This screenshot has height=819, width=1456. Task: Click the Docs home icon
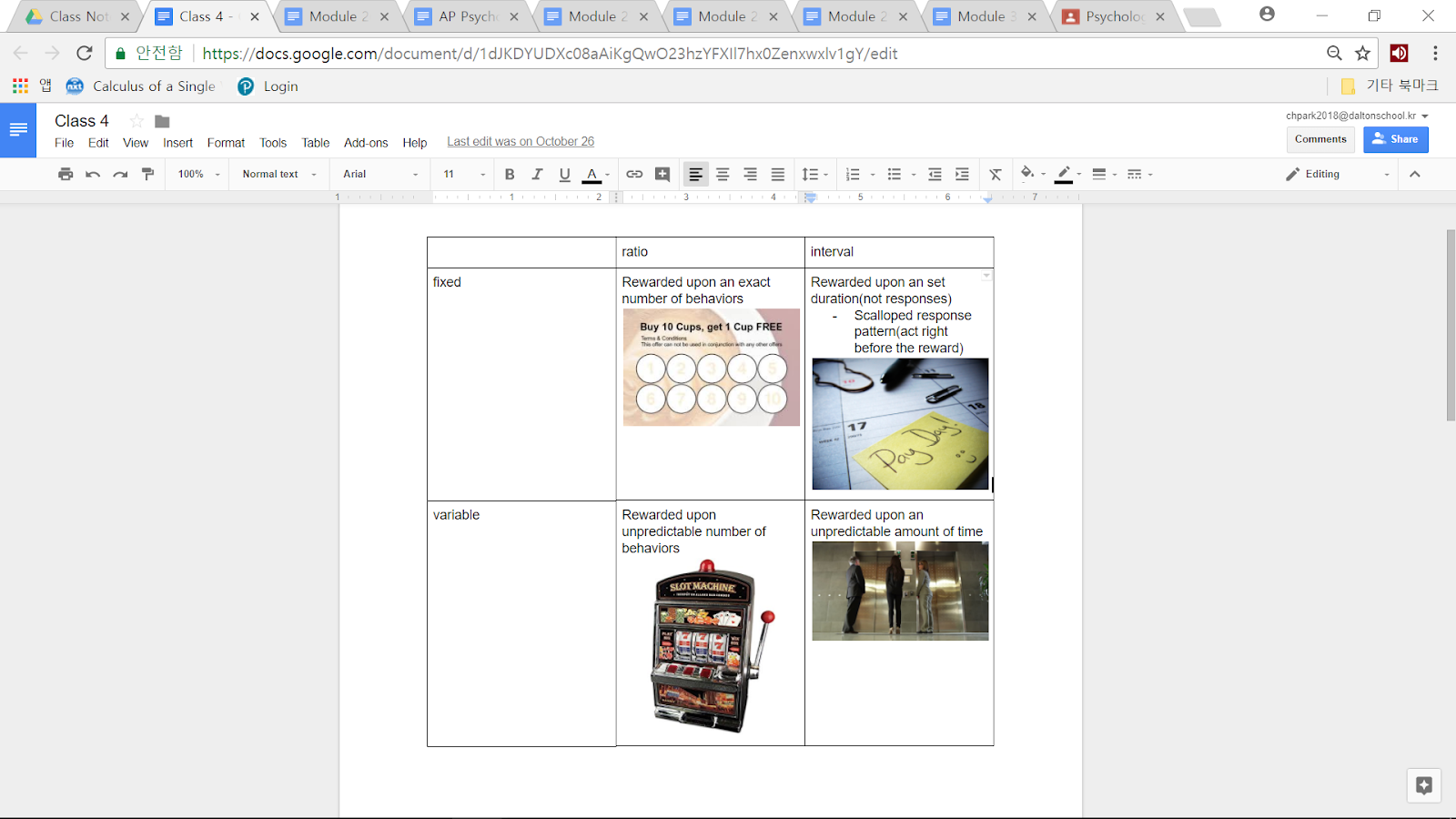point(18,130)
